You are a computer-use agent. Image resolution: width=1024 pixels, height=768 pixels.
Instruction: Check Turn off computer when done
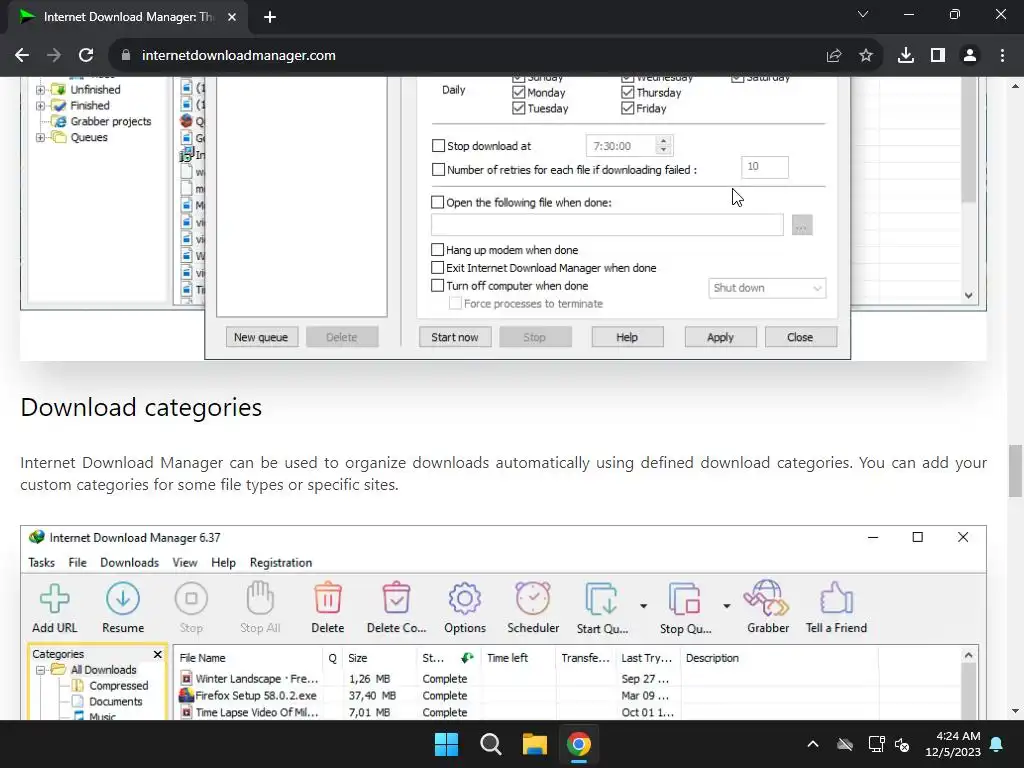[x=438, y=285]
